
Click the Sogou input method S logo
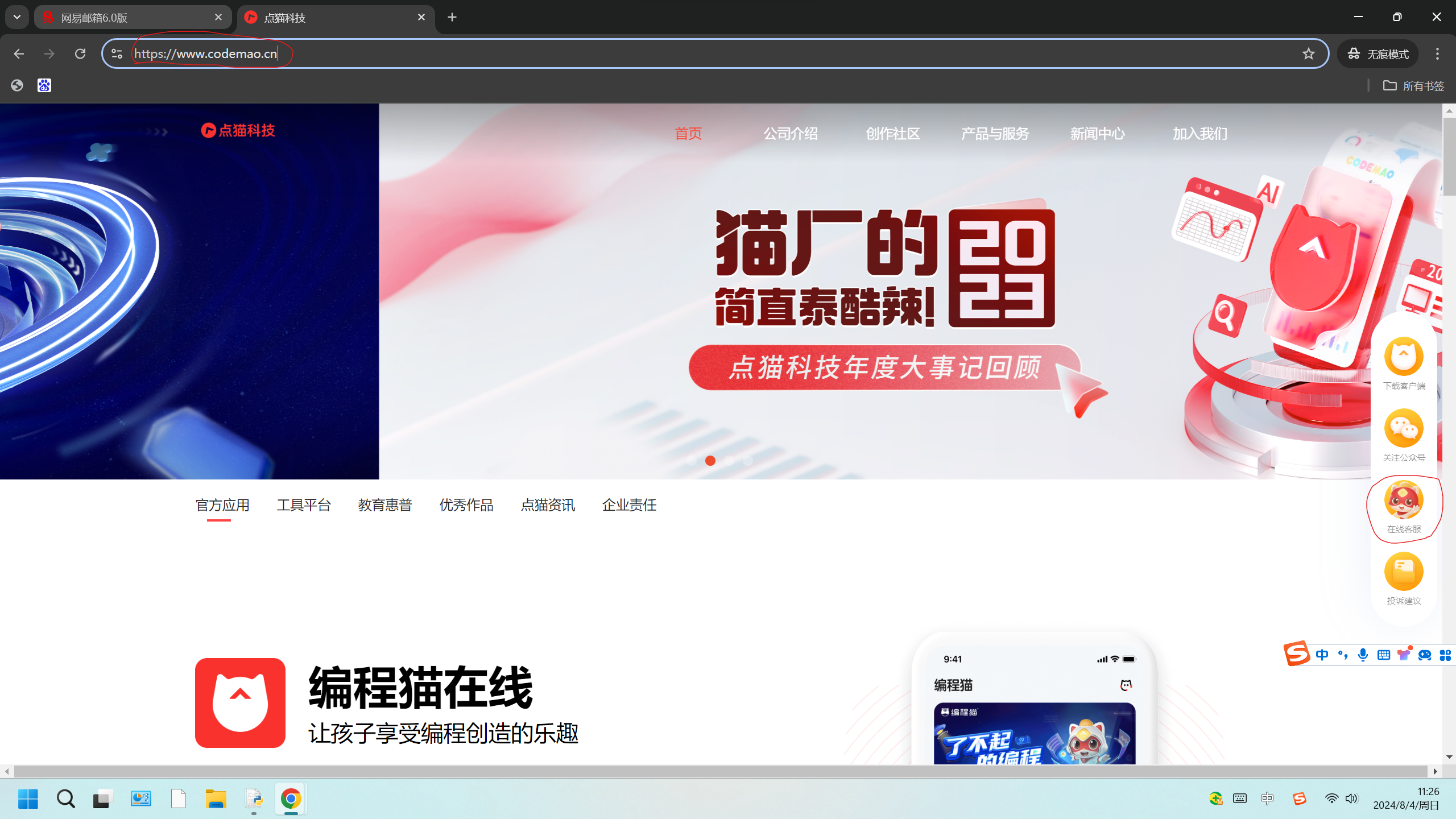pyautogui.click(x=1297, y=653)
